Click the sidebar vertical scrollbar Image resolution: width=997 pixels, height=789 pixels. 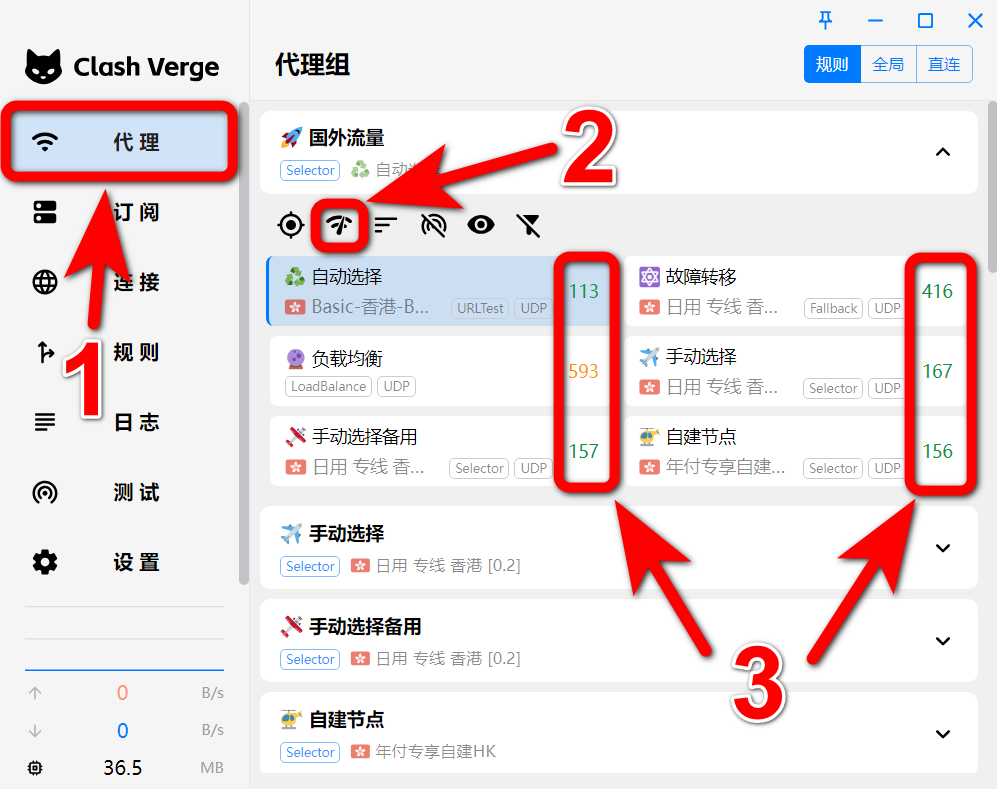click(x=244, y=343)
